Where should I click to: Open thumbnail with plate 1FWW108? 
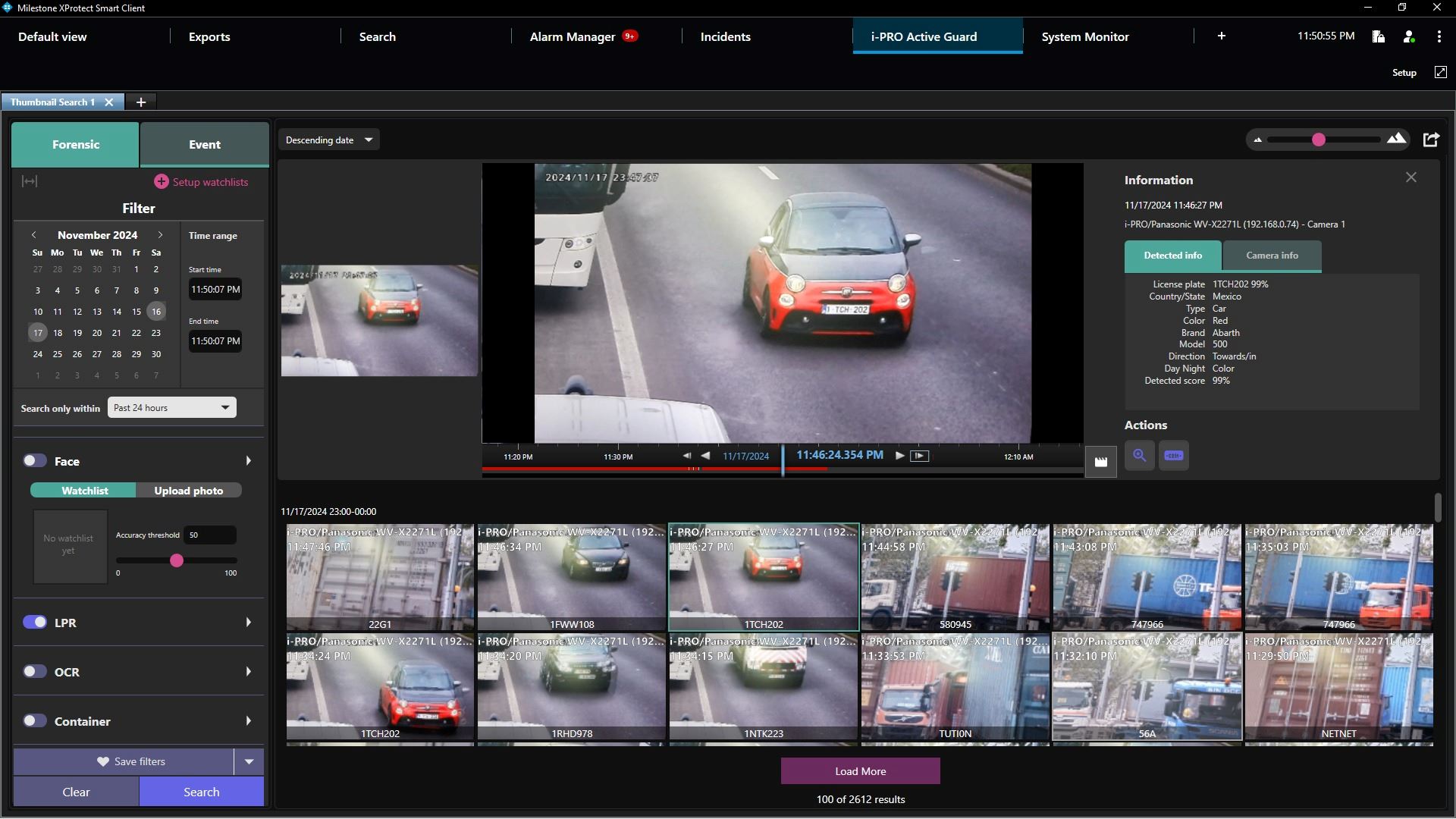point(572,577)
